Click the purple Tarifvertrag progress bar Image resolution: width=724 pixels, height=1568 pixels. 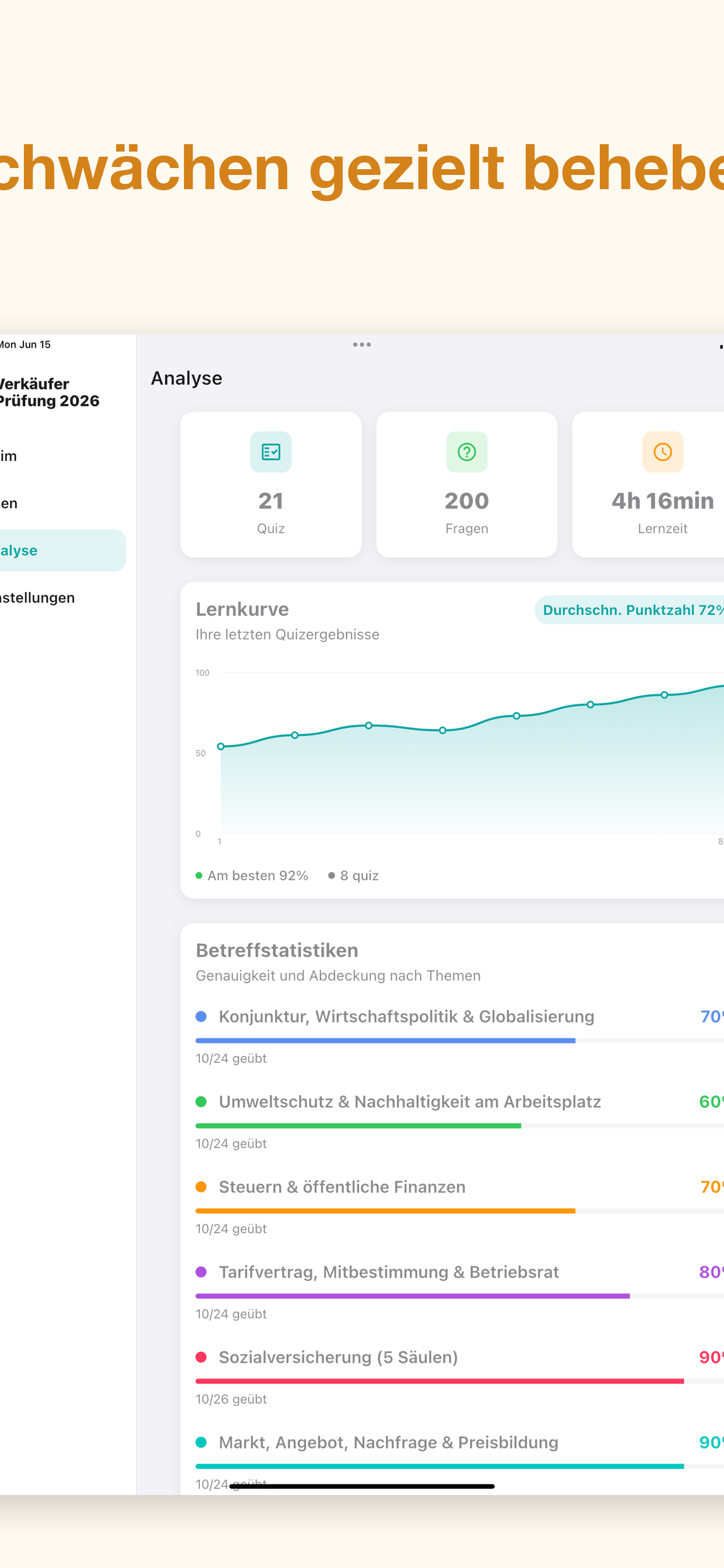[x=413, y=1297]
